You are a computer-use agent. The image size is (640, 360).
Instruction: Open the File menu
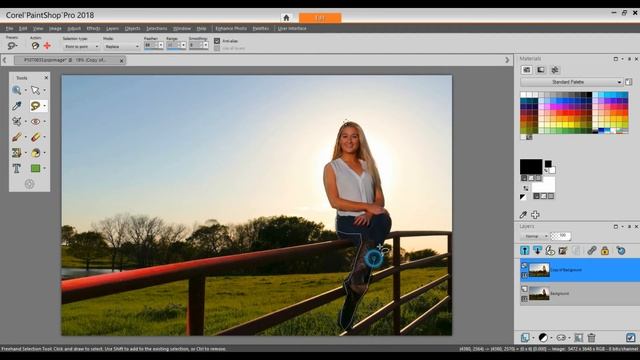(x=9, y=29)
